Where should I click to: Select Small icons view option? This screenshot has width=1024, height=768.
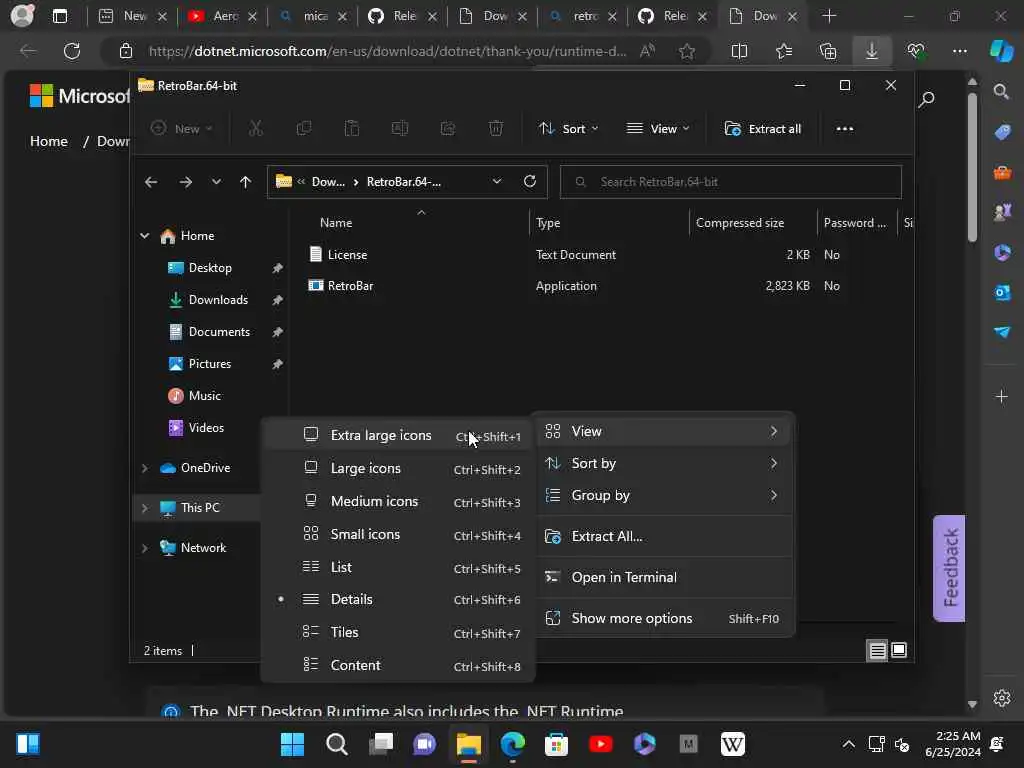coord(398,534)
